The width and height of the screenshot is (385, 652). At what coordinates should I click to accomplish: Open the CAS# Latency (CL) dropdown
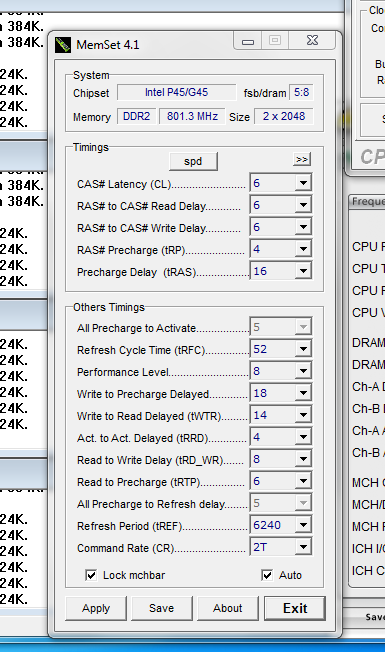click(x=304, y=183)
